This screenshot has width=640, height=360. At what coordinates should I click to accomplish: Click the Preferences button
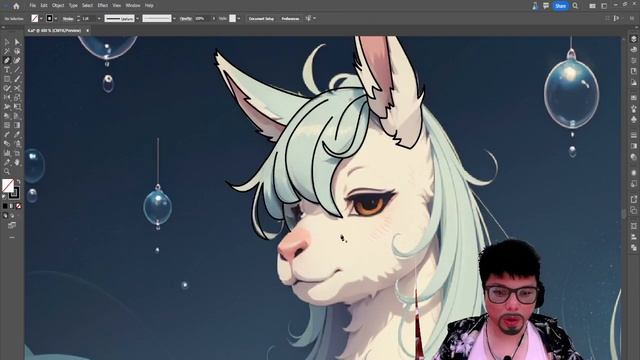coord(290,18)
